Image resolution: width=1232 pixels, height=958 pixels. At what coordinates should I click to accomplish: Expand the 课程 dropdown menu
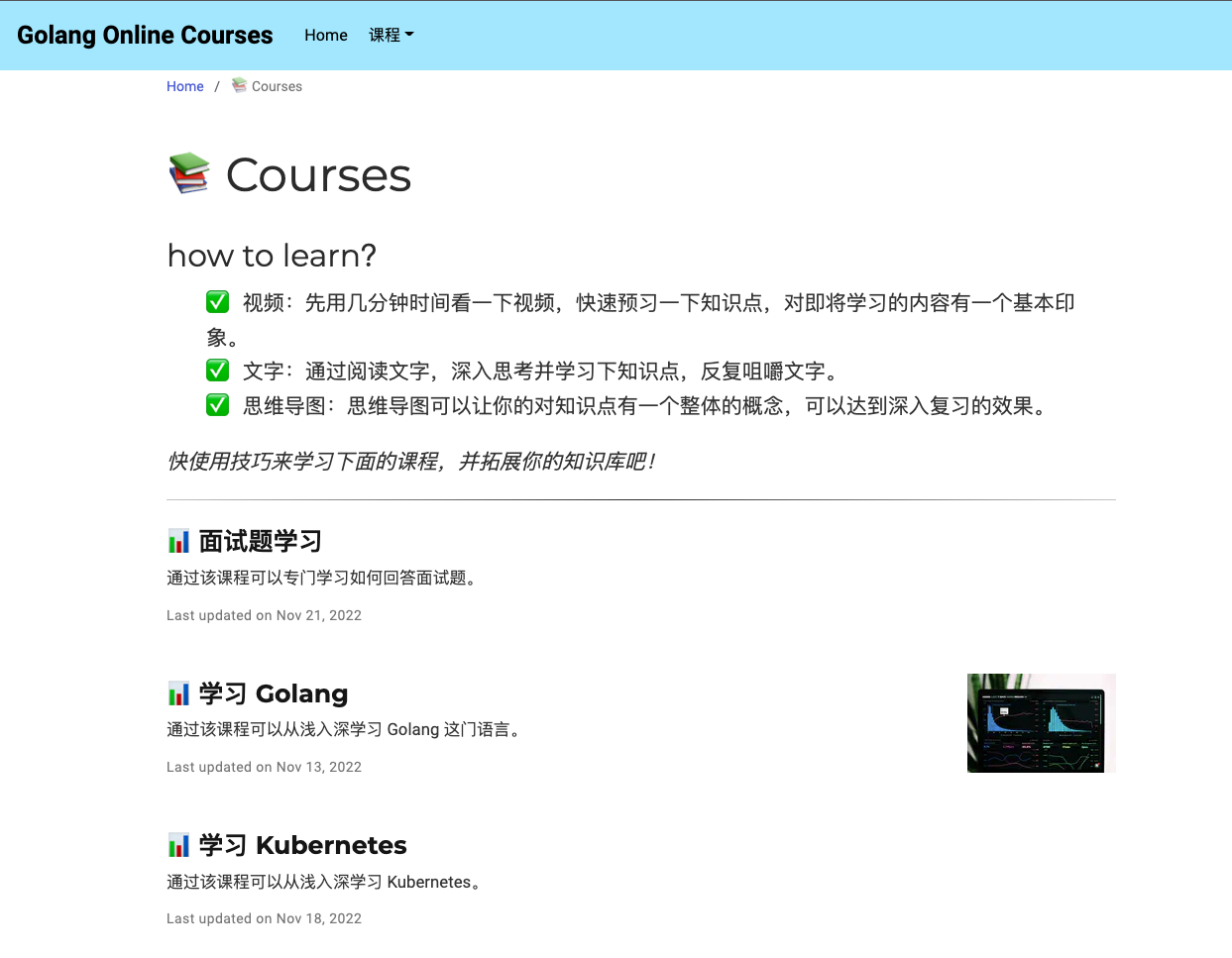(x=391, y=35)
